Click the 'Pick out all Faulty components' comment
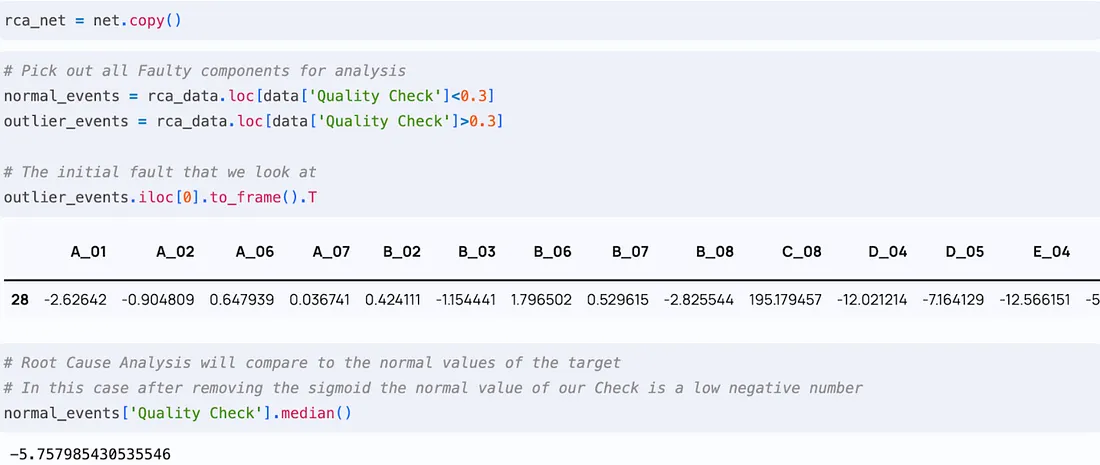This screenshot has height=465, width=1100. click(205, 71)
